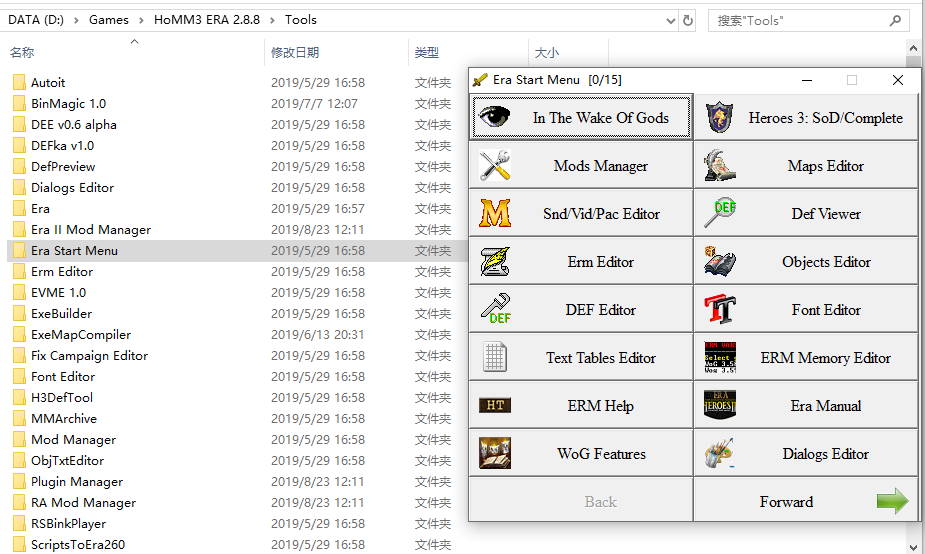
Task: Click the folder icon beside Autoit
Action: pyautogui.click(x=19, y=83)
